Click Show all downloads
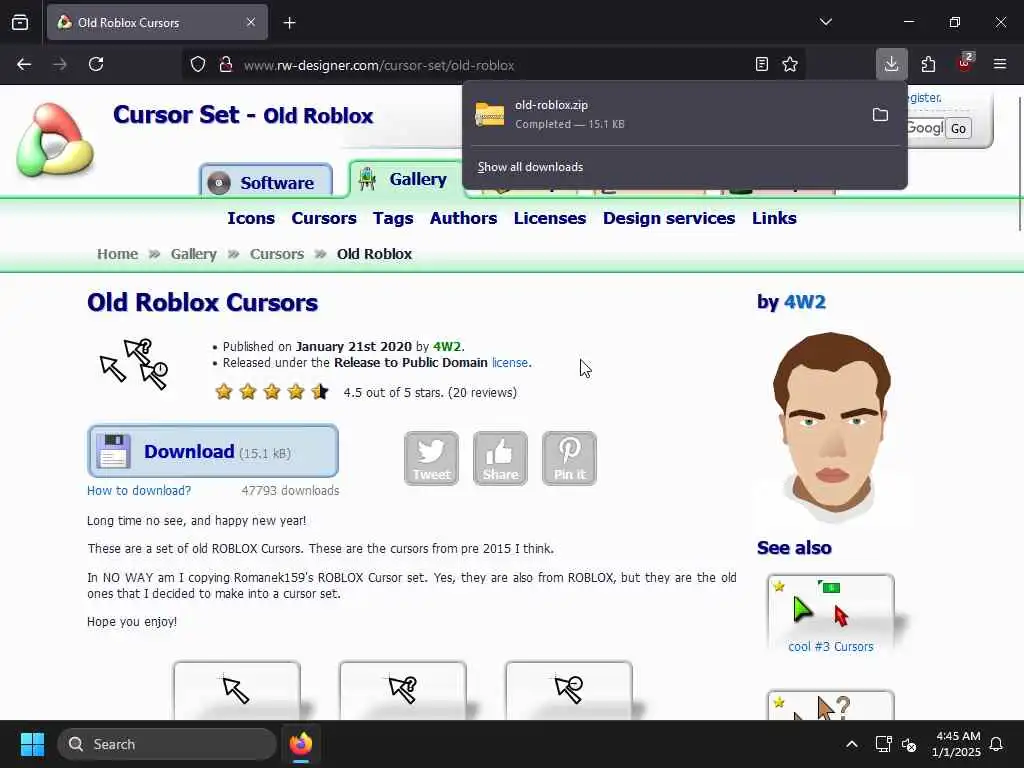The height and width of the screenshot is (768, 1024). 530,167
